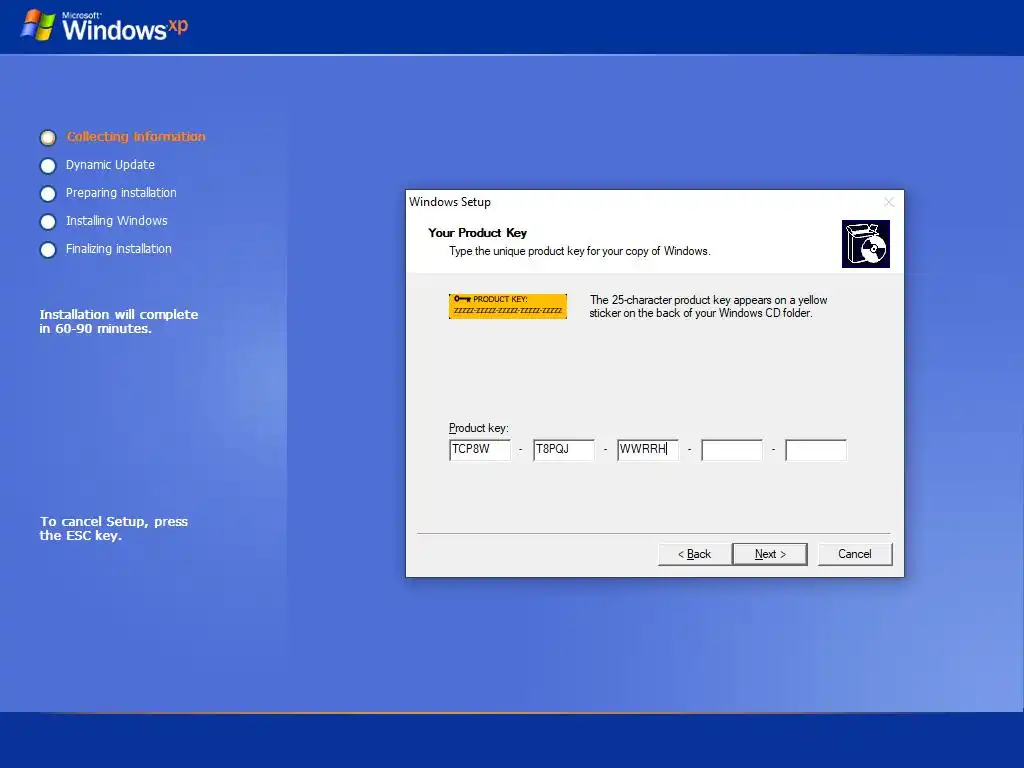Select the Collecting information step bullet
The height and width of the screenshot is (768, 1024).
(x=48, y=138)
